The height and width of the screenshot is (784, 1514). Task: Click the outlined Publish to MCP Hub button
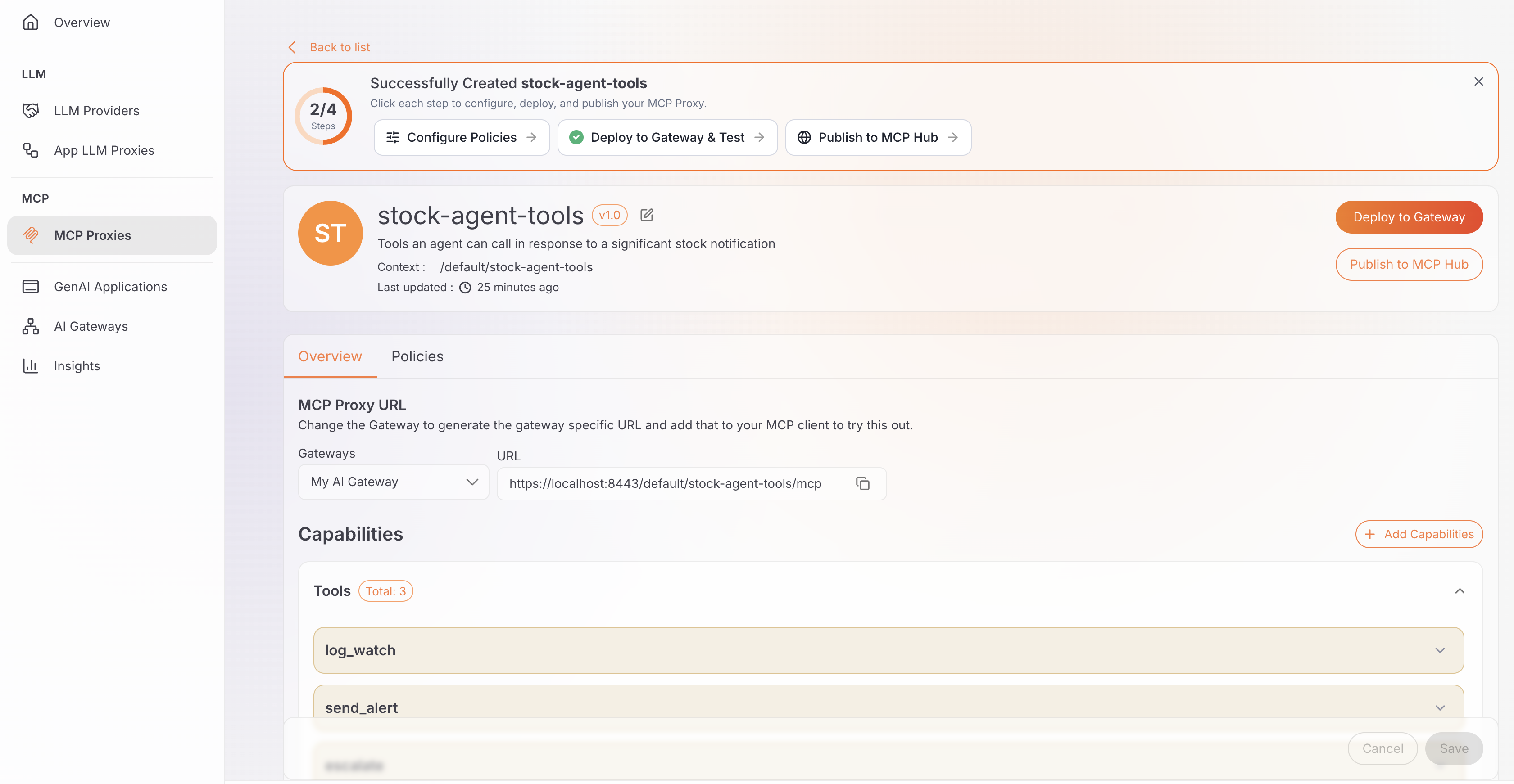click(1409, 264)
